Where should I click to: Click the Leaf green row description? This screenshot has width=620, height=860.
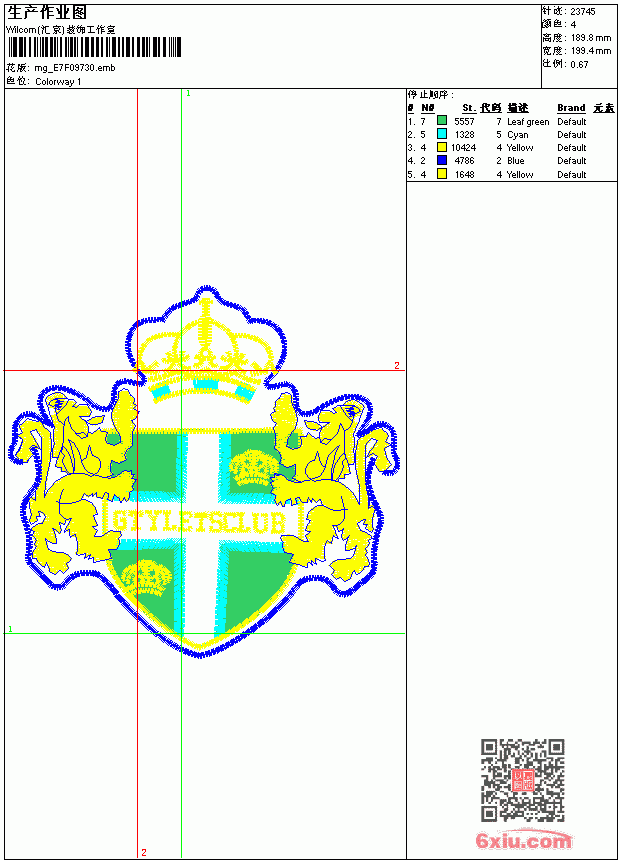[x=528, y=122]
